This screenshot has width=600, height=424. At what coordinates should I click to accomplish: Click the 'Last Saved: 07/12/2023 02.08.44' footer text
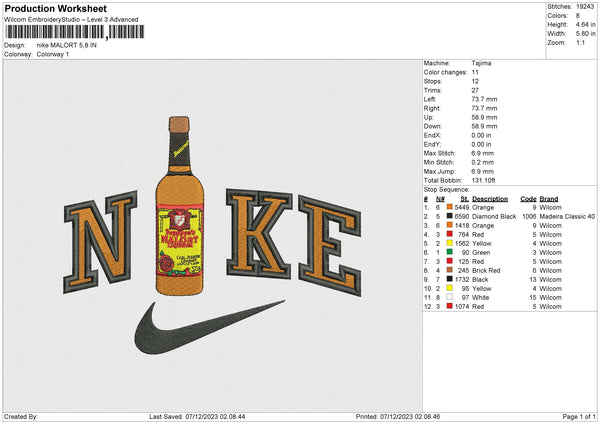point(197,416)
